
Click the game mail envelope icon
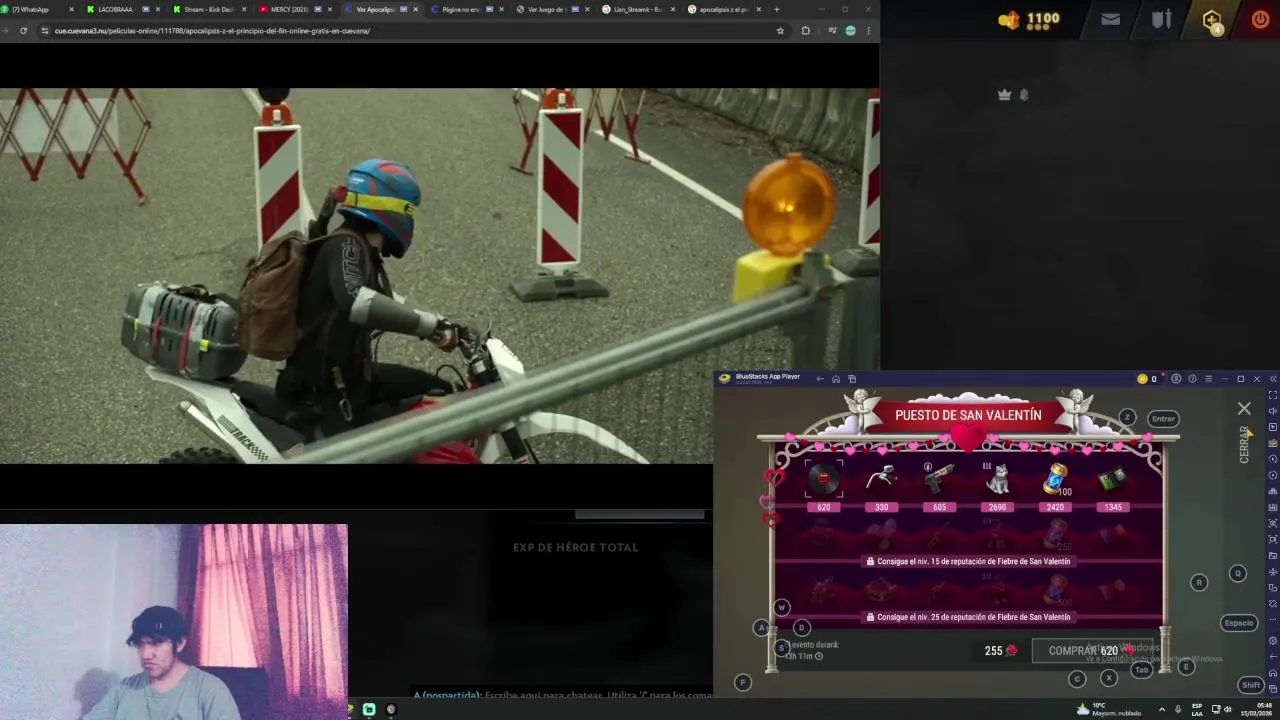(1110, 19)
